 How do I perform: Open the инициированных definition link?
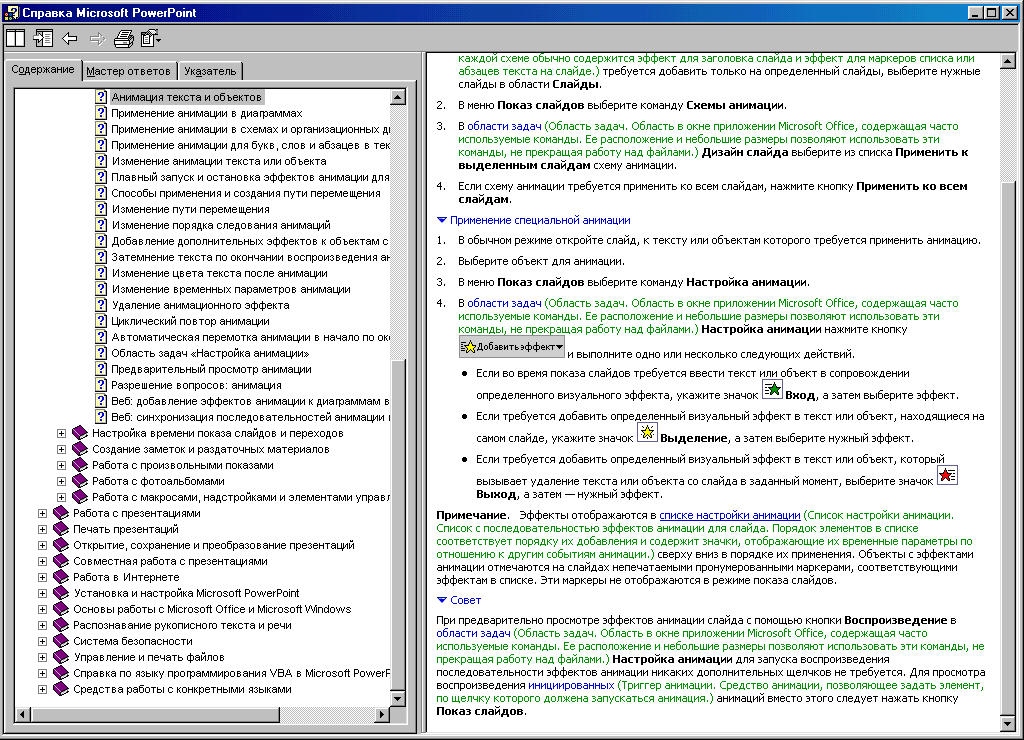pyautogui.click(x=571, y=685)
